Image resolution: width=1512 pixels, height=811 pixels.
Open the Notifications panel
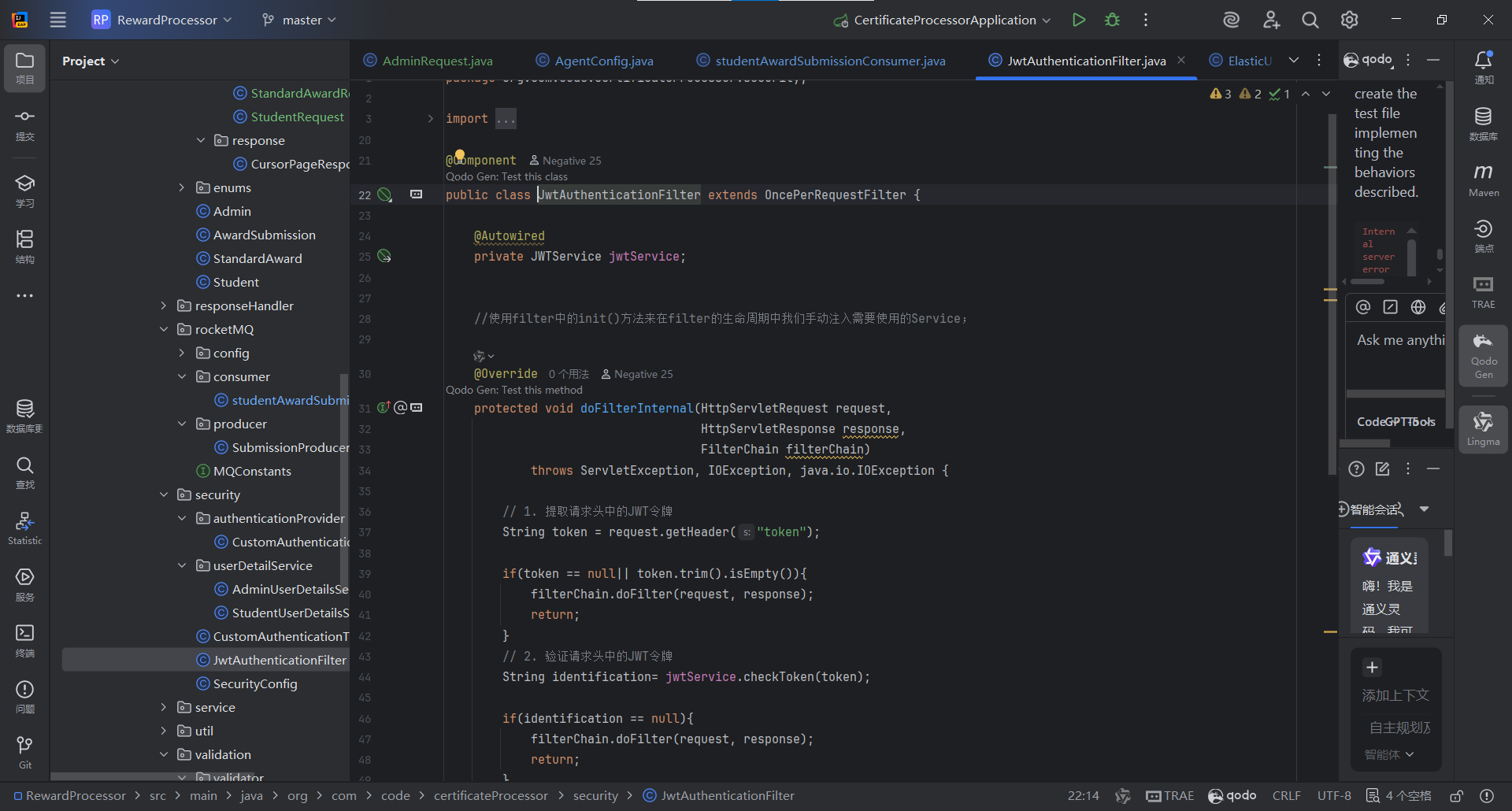(x=1484, y=68)
